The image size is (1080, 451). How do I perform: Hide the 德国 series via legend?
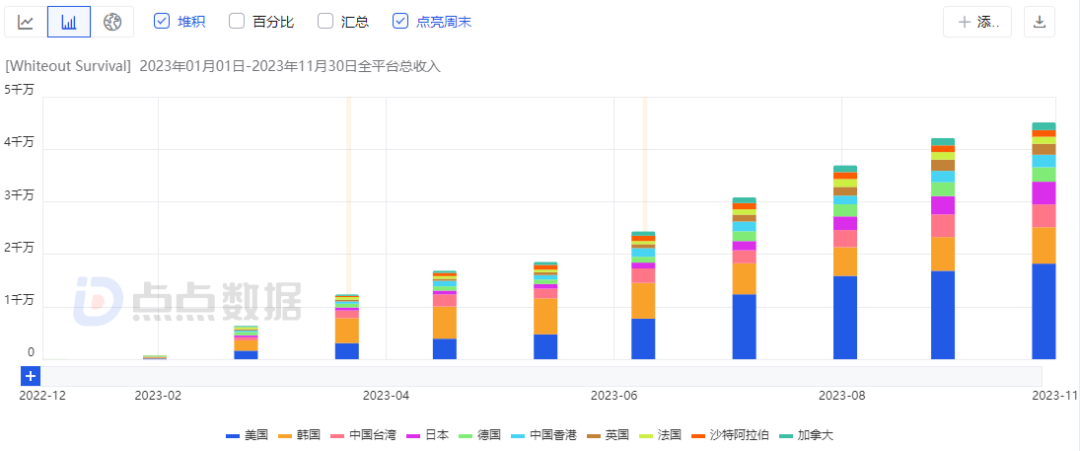click(480, 435)
